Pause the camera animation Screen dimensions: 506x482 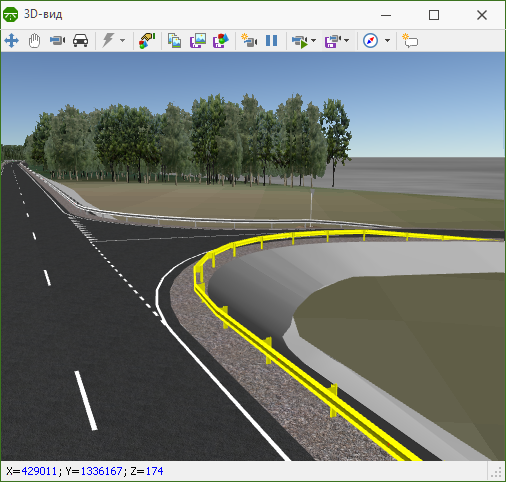click(272, 41)
